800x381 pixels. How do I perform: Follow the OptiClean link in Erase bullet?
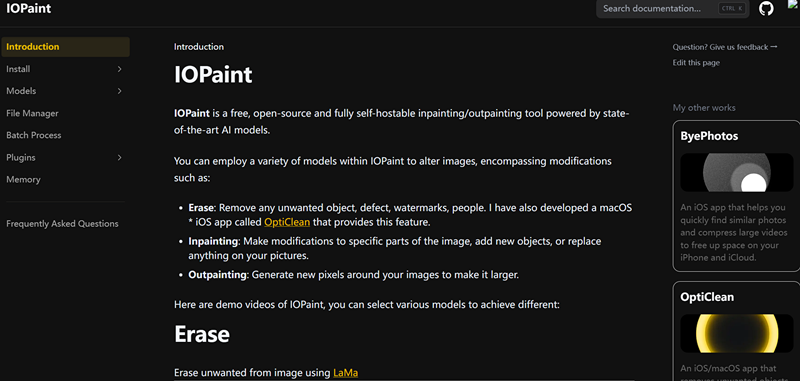click(x=287, y=222)
